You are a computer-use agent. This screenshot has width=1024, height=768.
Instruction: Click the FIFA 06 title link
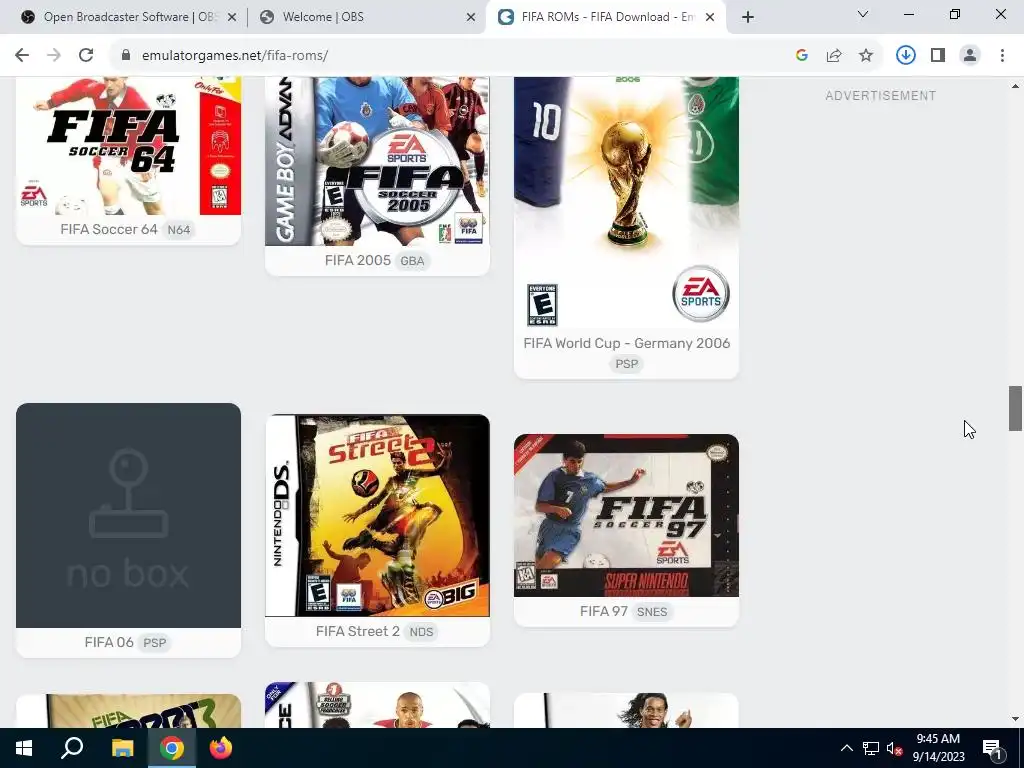pyautogui.click(x=109, y=643)
